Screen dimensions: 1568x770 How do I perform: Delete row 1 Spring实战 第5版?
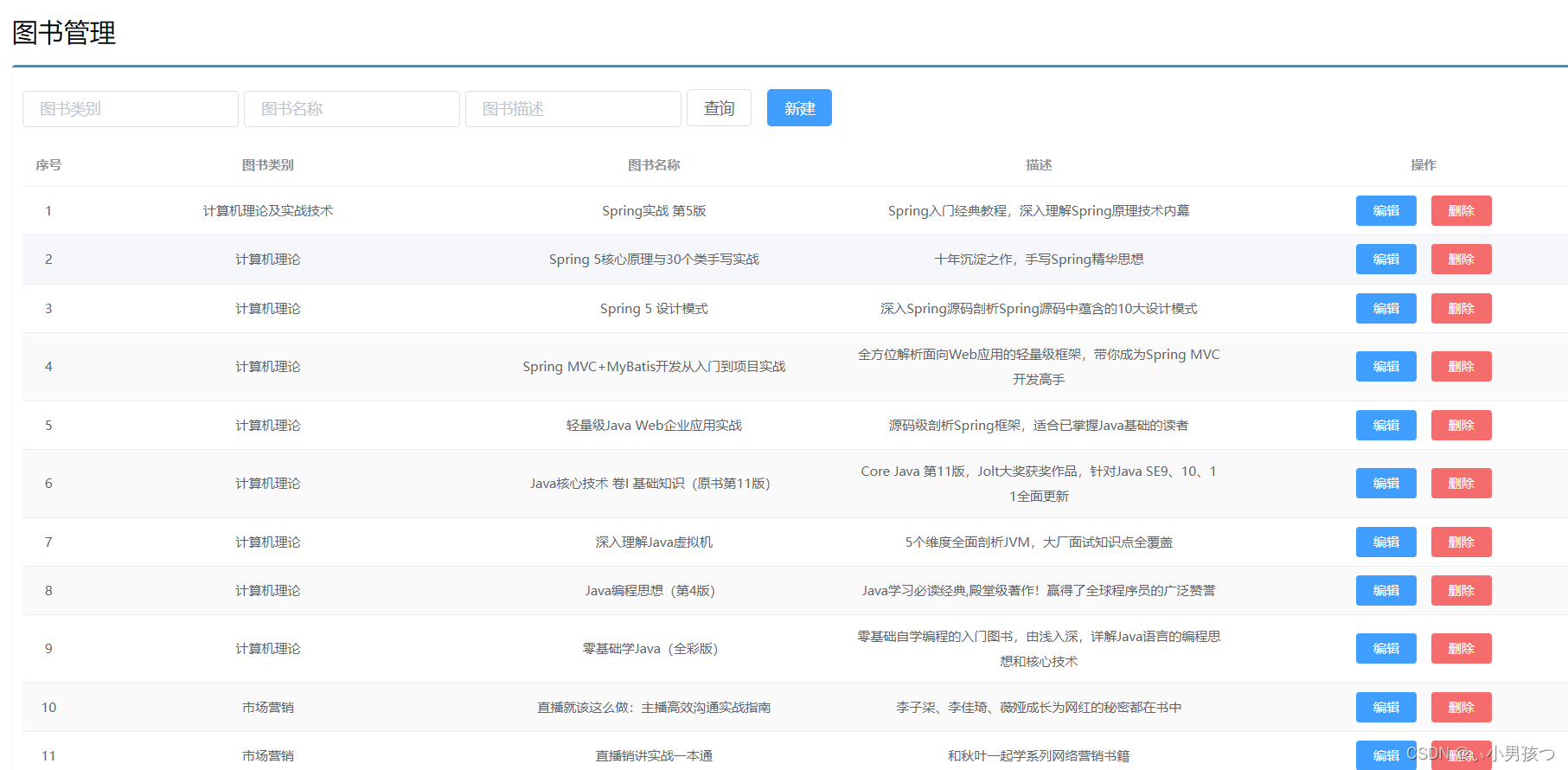[1461, 211]
